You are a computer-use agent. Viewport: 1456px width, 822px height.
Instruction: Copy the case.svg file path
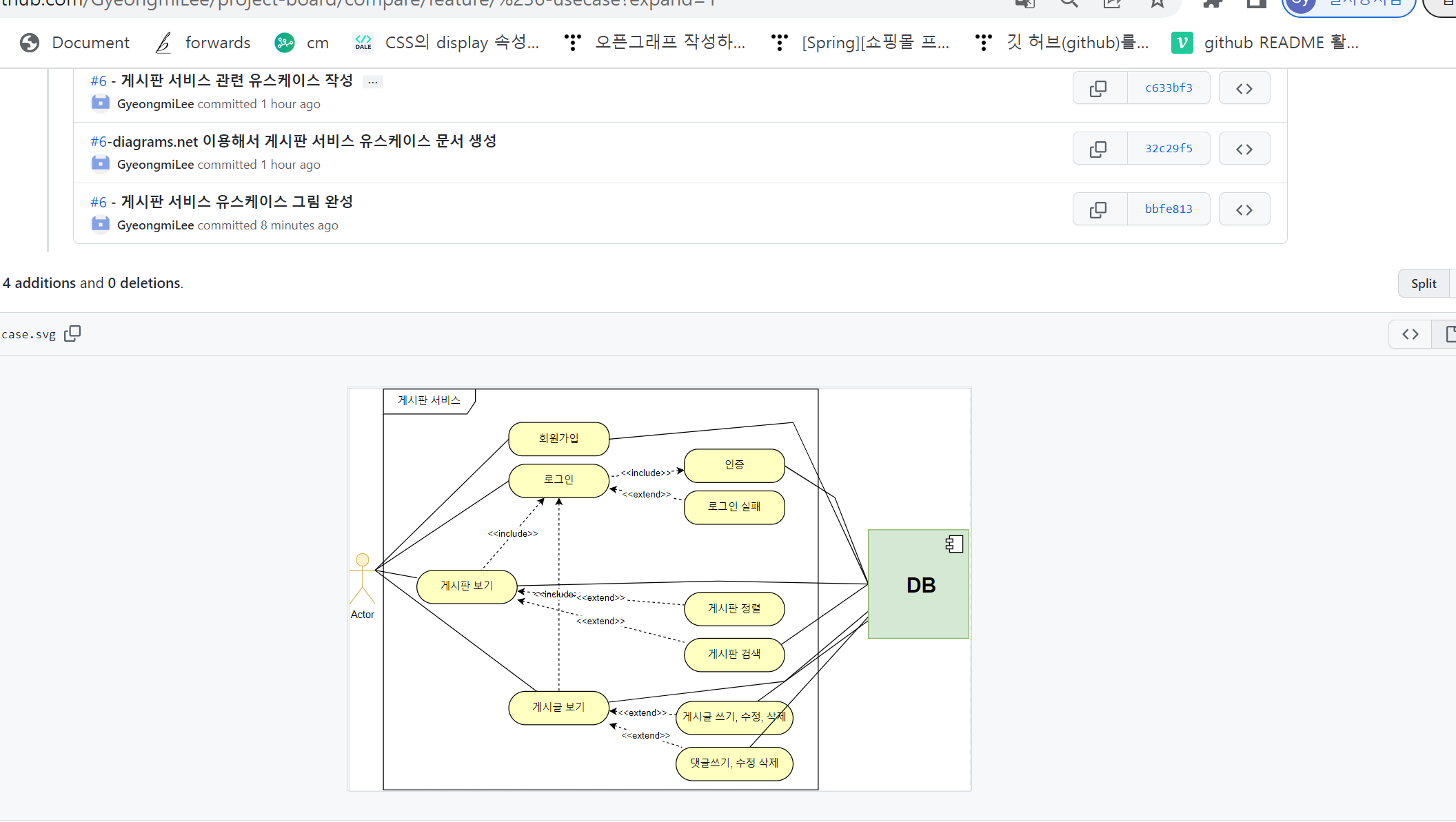coord(72,334)
